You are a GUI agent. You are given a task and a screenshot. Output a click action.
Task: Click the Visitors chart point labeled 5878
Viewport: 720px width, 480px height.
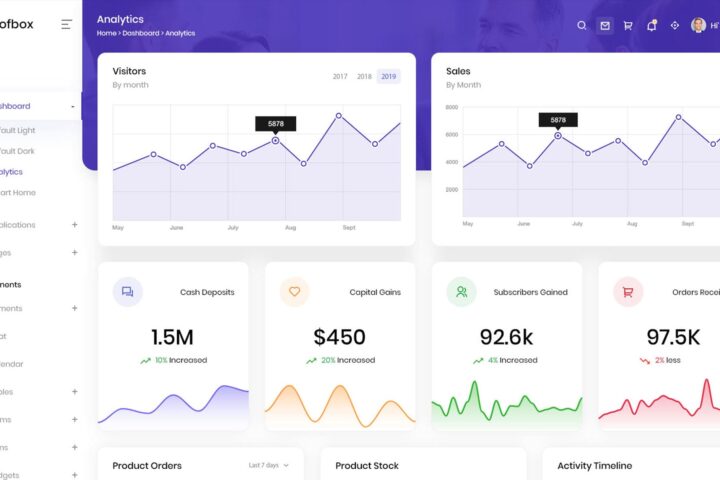click(276, 141)
